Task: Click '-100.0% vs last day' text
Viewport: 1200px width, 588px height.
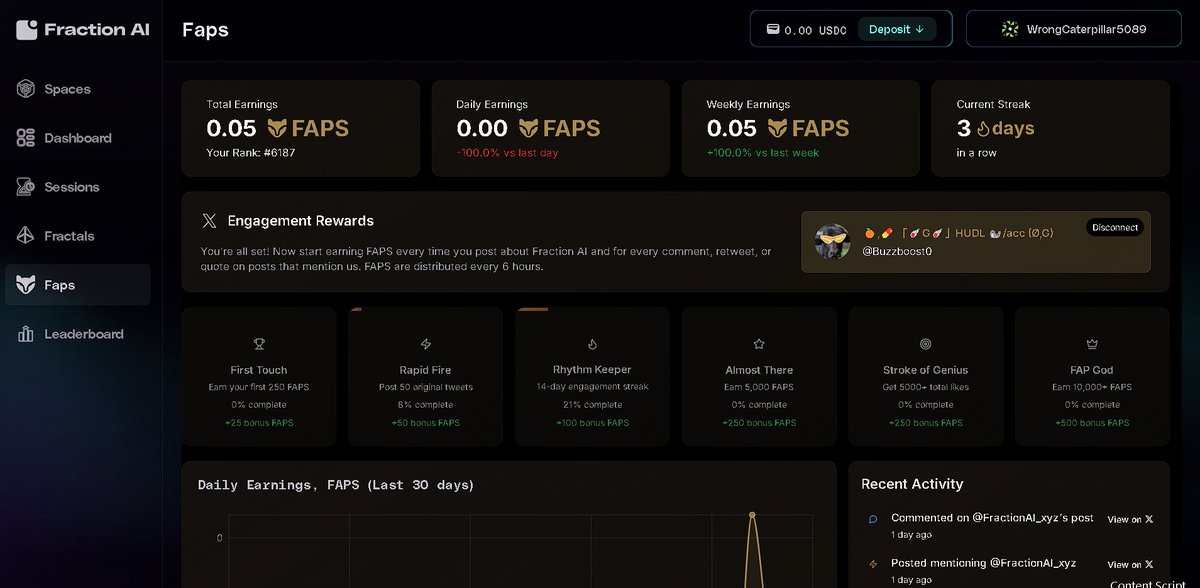Action: click(x=507, y=153)
